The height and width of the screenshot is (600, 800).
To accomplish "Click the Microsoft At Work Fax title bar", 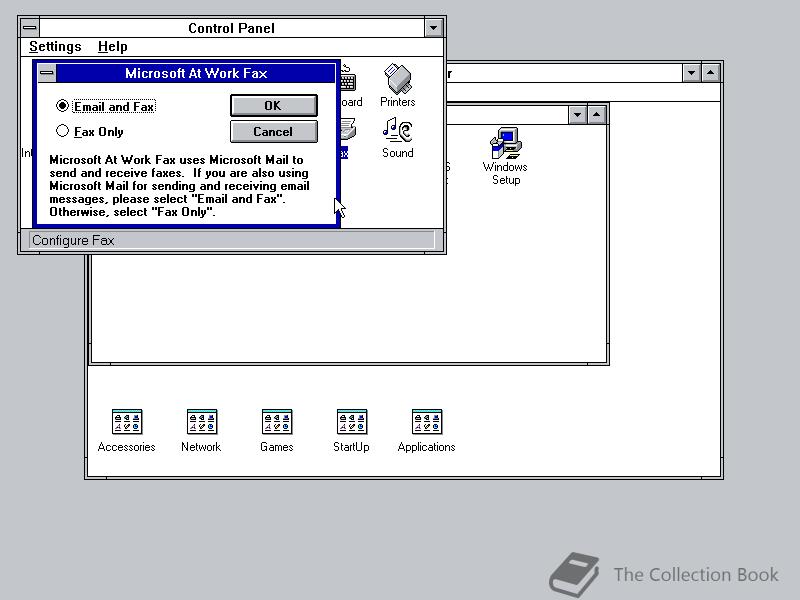I will 196,73.
